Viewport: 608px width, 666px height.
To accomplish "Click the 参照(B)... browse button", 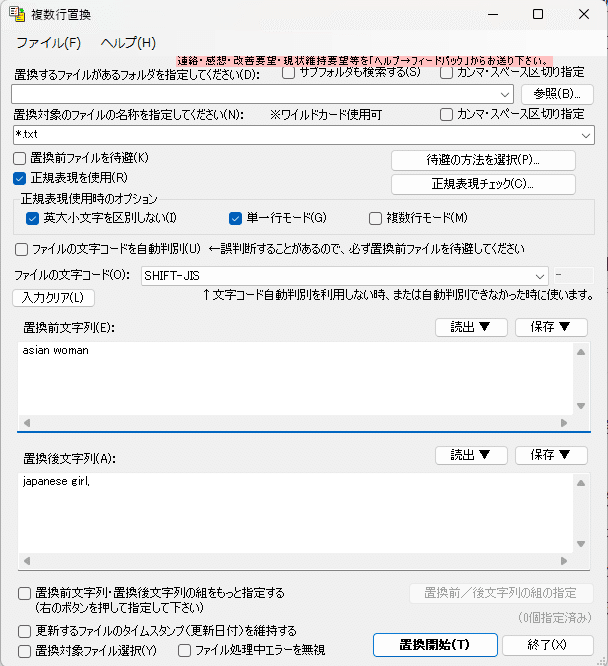I will pyautogui.click(x=557, y=94).
